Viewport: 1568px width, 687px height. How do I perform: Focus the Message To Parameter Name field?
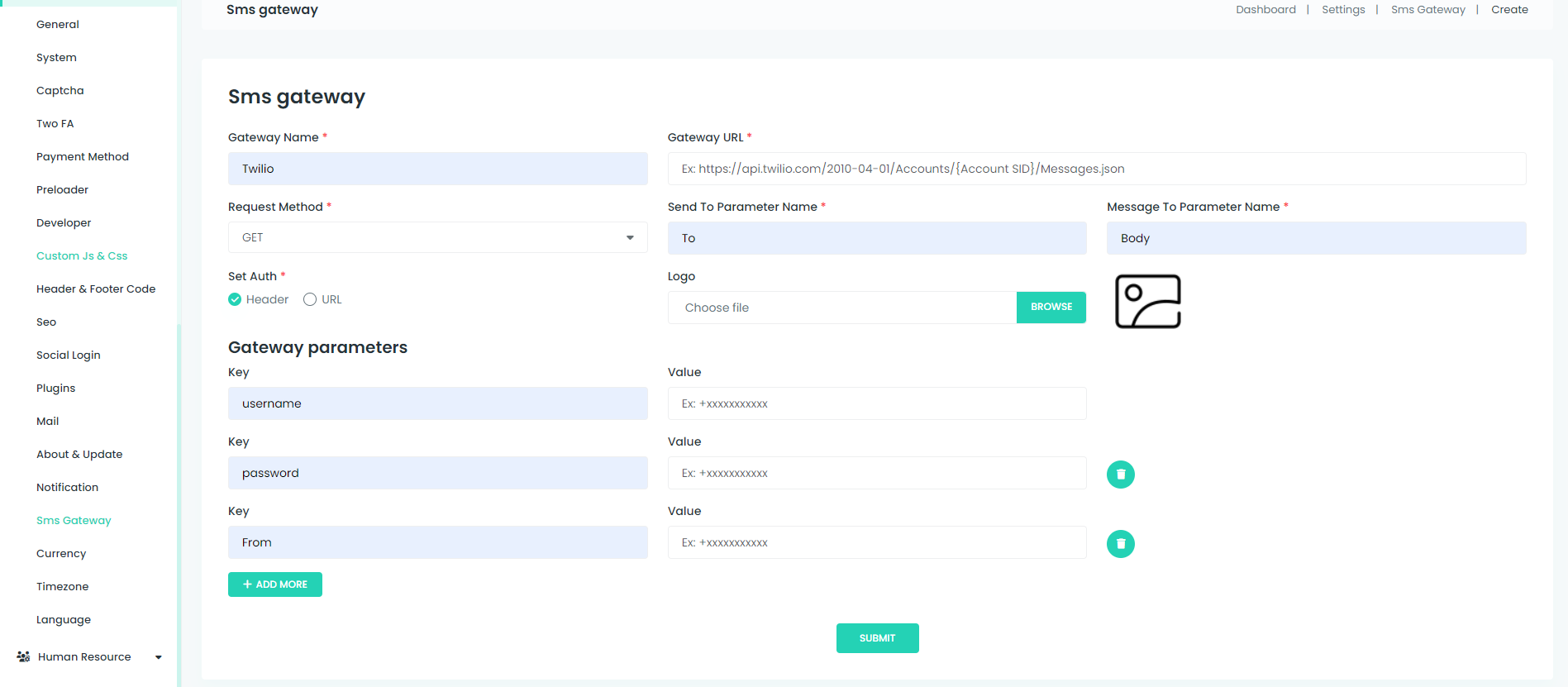pos(1316,238)
